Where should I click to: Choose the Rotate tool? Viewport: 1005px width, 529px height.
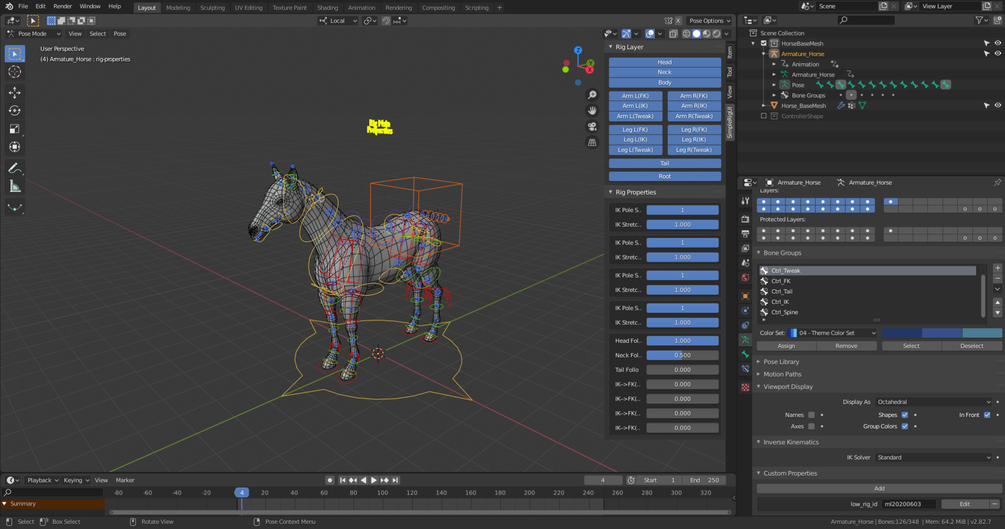tap(14, 111)
